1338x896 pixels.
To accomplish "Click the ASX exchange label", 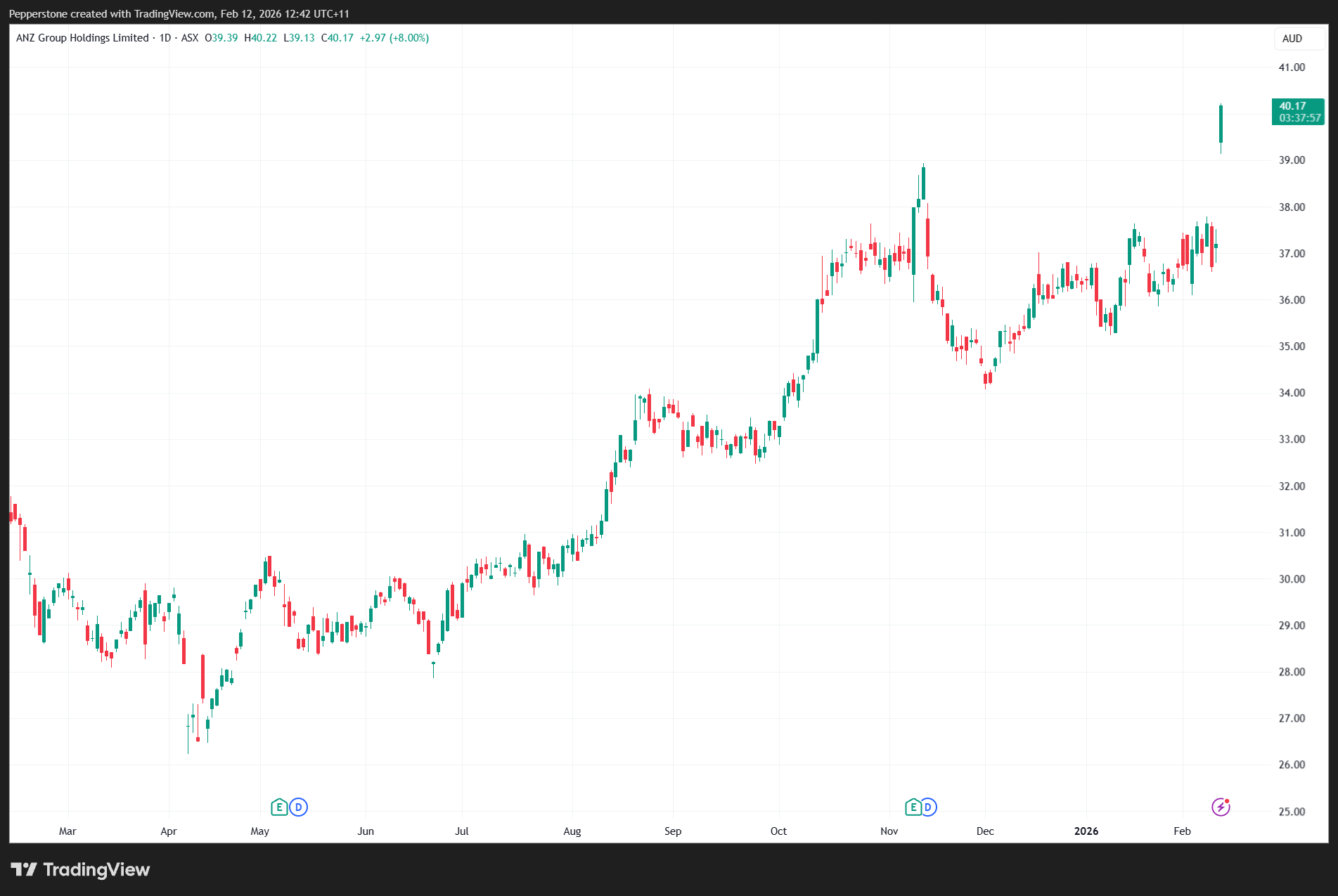I will (x=190, y=38).
